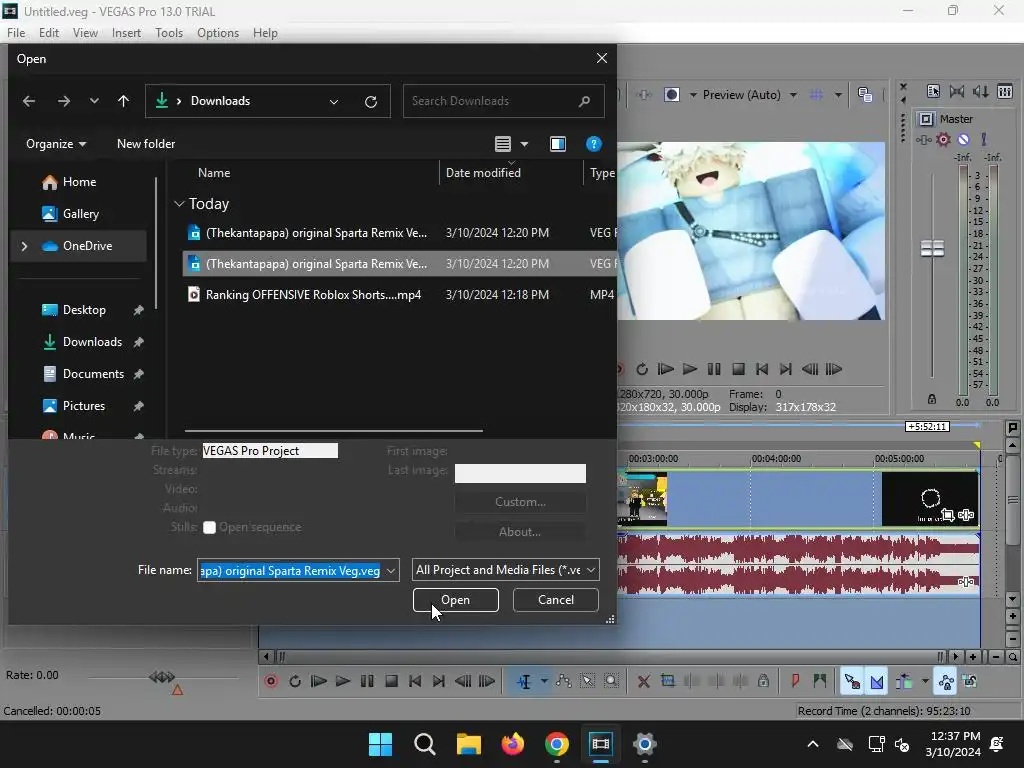This screenshot has width=1024, height=768.
Task: Click the Record button in bottom transport bar
Action: coord(271,681)
